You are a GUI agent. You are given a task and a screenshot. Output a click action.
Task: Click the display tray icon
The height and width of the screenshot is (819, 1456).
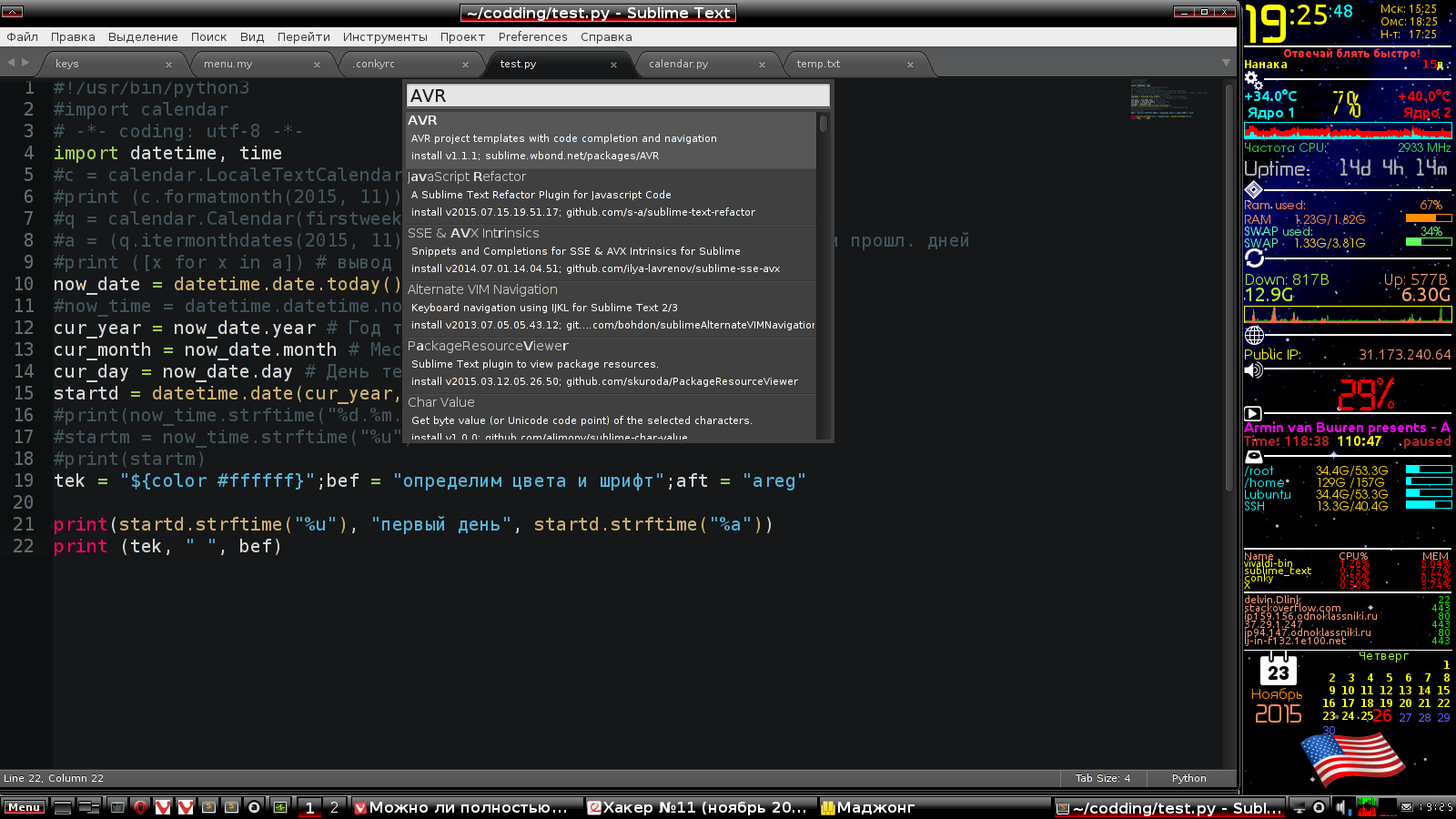1299,806
